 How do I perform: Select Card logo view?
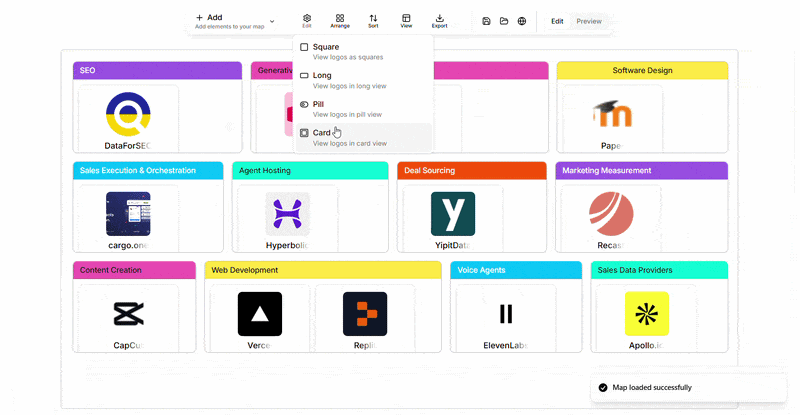coord(363,138)
